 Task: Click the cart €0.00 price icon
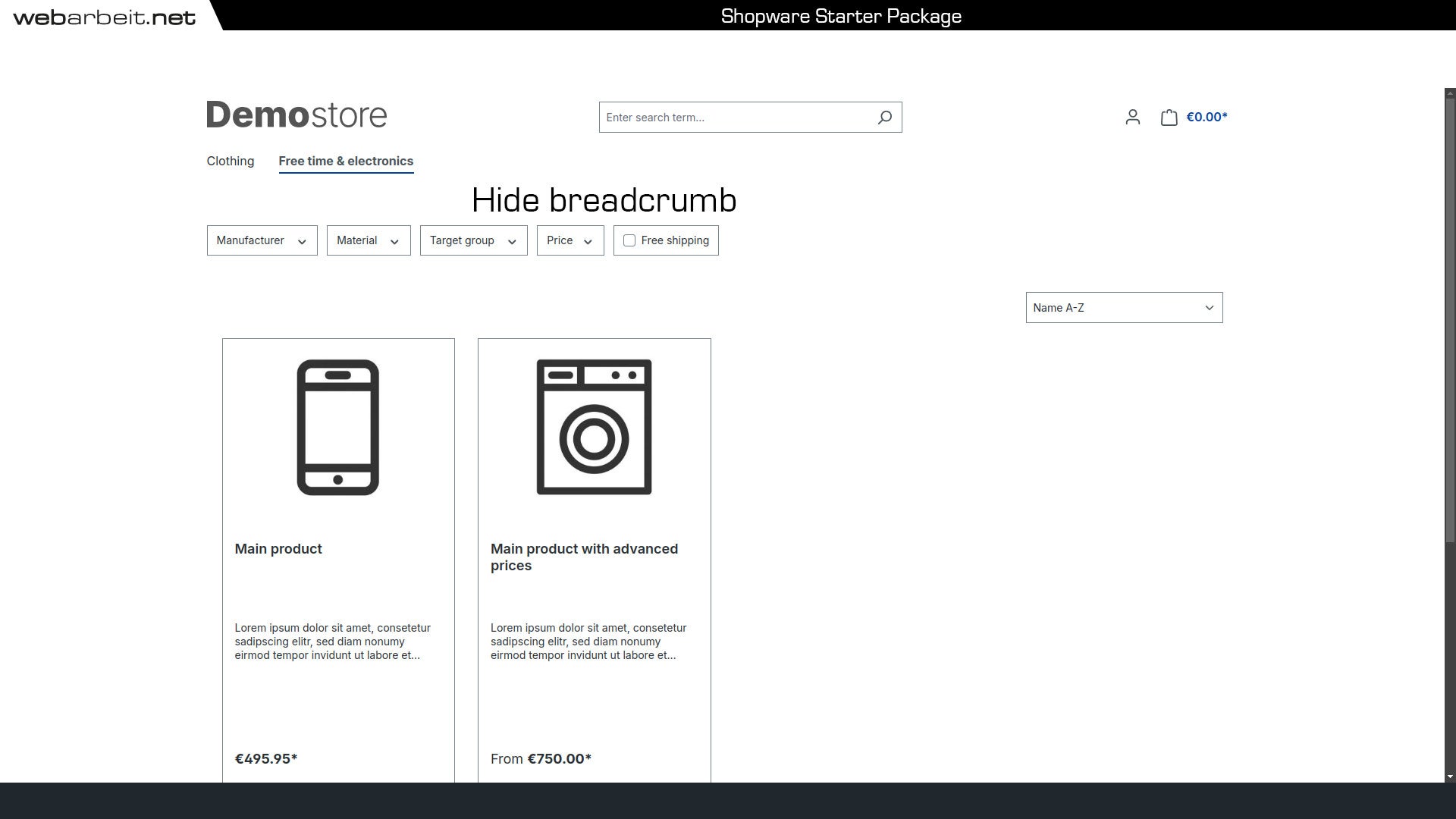1193,117
